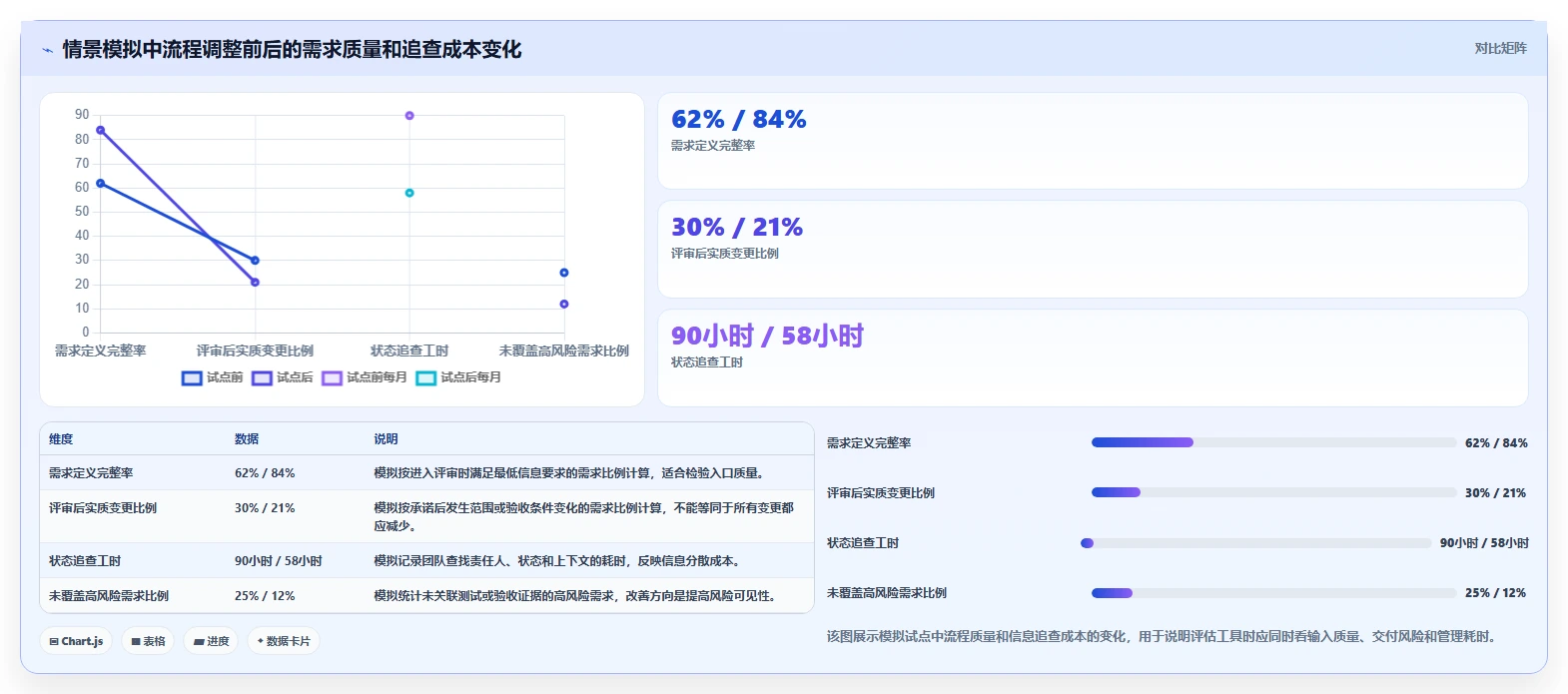Viewport: 1568px width, 694px height.
Task: Click the description starting 模拟按承诺后发生范围
Action: click(x=584, y=517)
